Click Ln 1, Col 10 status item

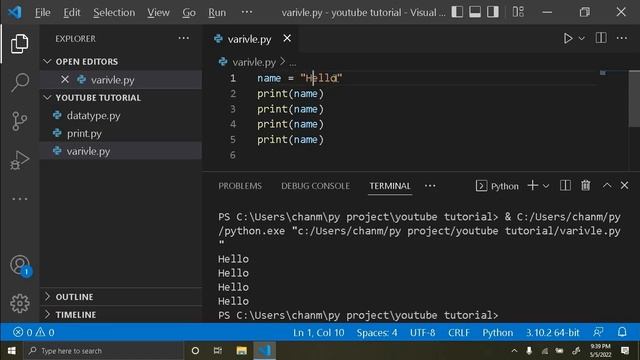tap(318, 333)
